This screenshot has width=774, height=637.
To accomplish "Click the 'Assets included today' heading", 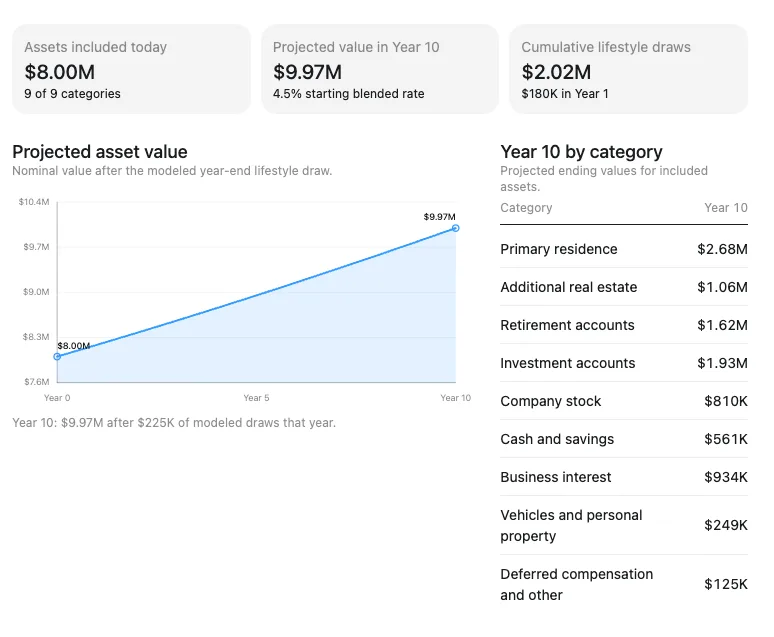I will pos(95,47).
